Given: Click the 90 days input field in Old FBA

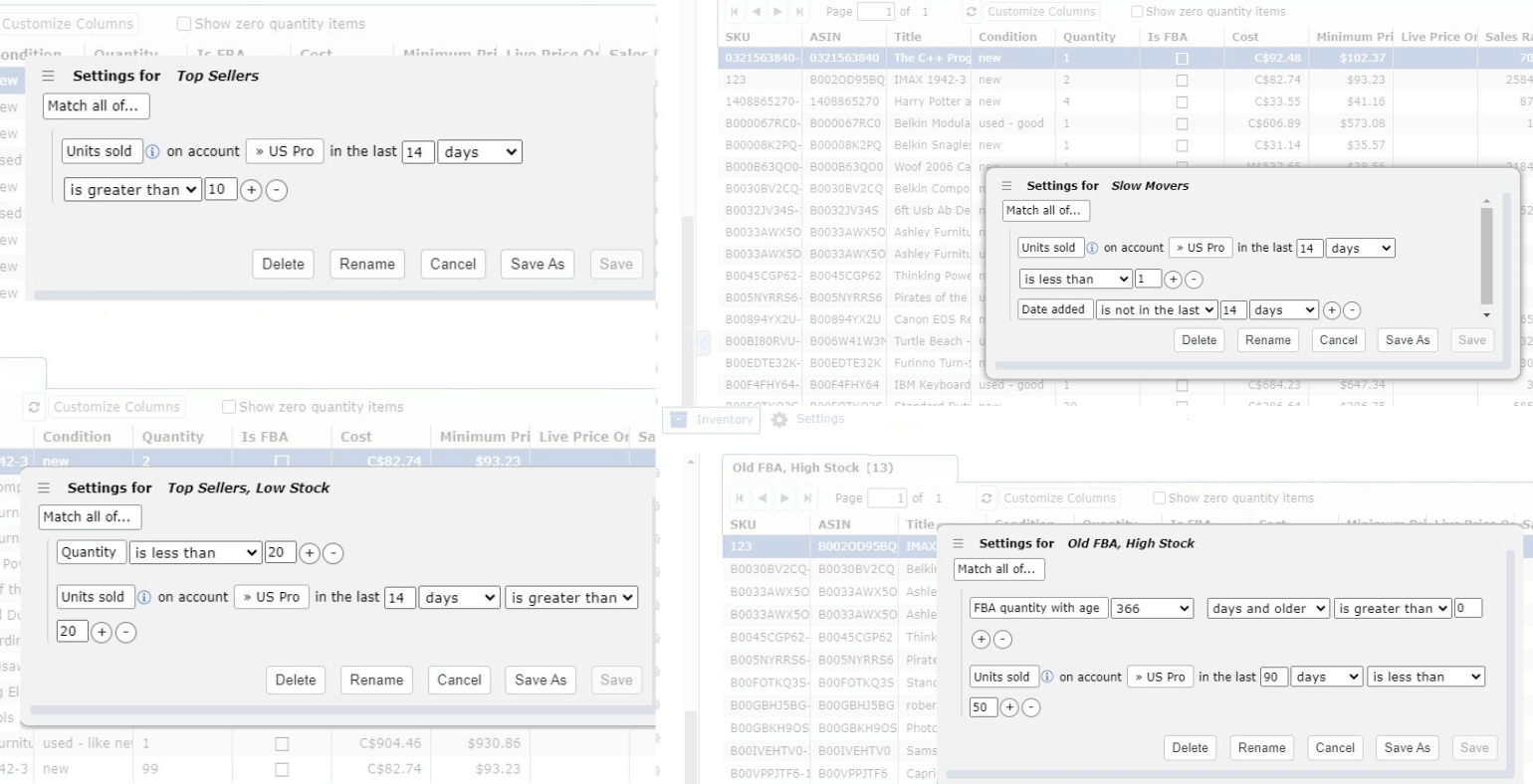Looking at the screenshot, I should point(1272,677).
